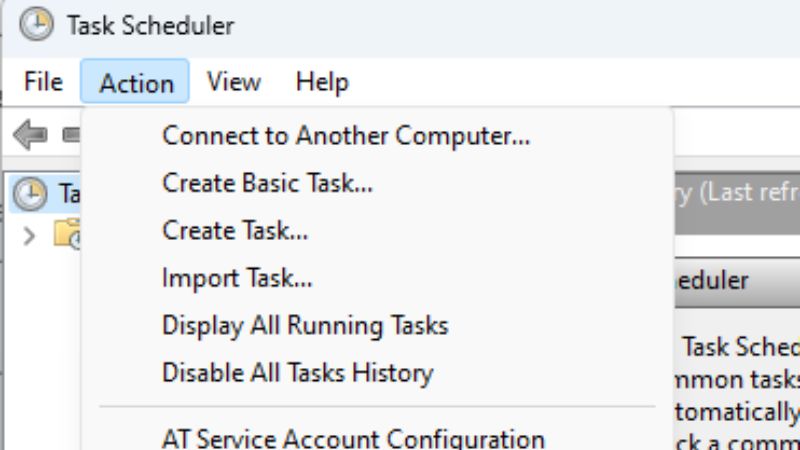Choose Connect to Another Computer
The height and width of the screenshot is (450, 800).
tap(346, 135)
